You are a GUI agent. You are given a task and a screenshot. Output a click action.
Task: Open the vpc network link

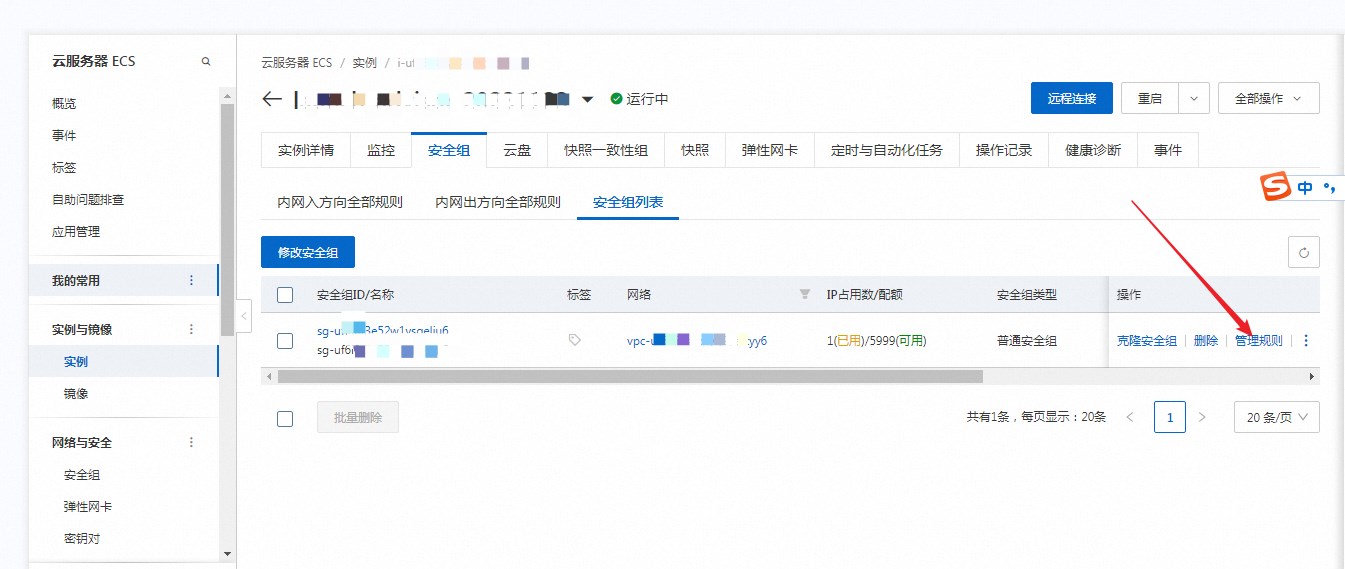tap(697, 341)
